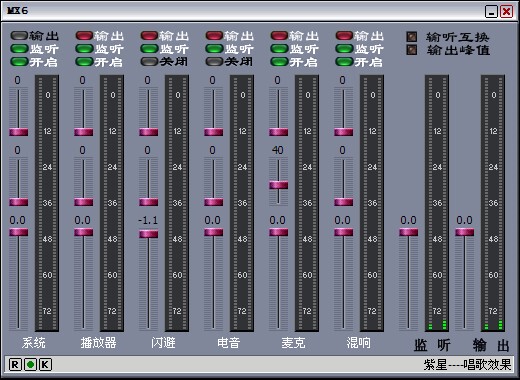Click 混响 top slider handle
520x380 pixels.
pos(344,132)
